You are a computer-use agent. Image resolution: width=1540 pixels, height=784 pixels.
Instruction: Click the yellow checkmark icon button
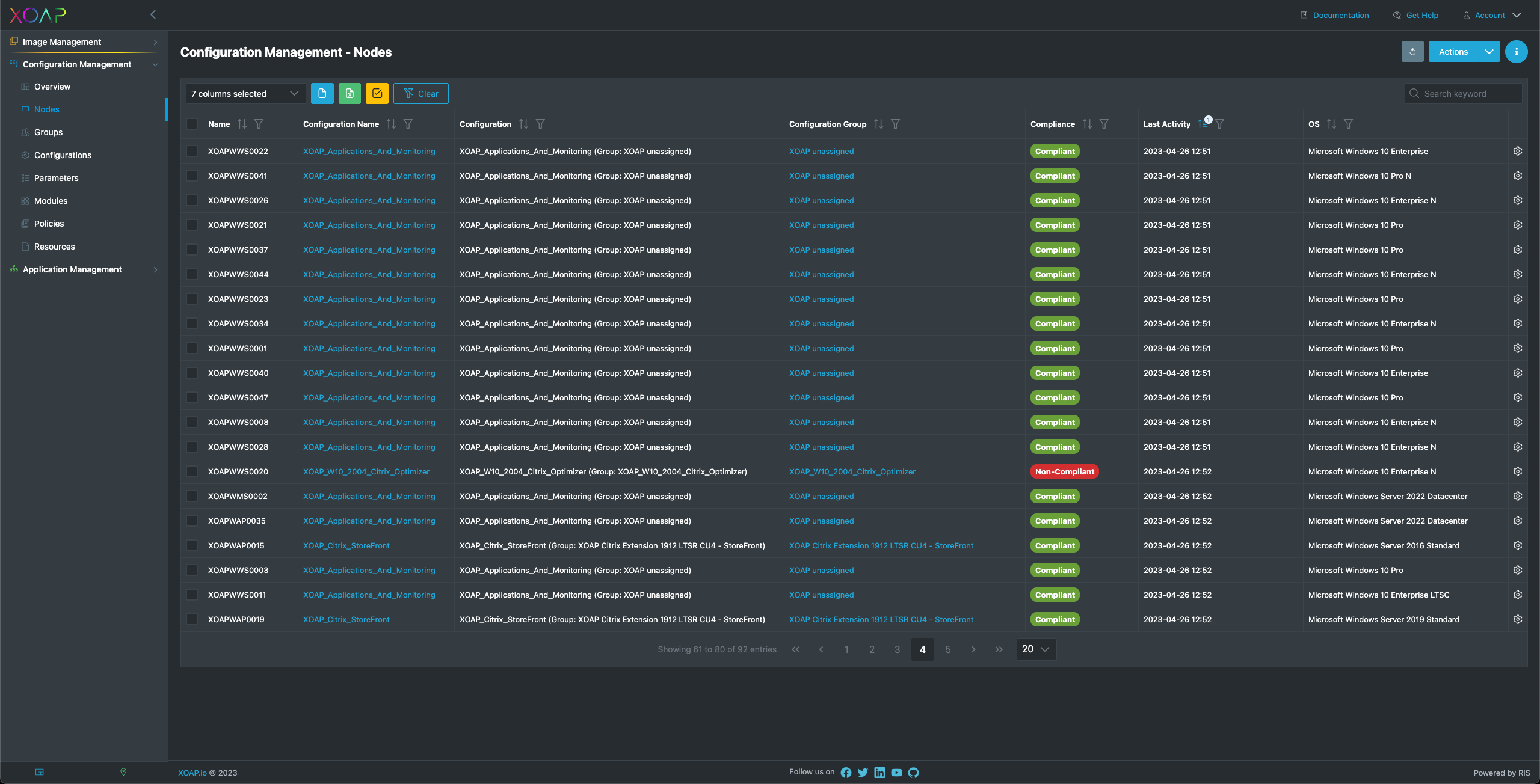(377, 93)
